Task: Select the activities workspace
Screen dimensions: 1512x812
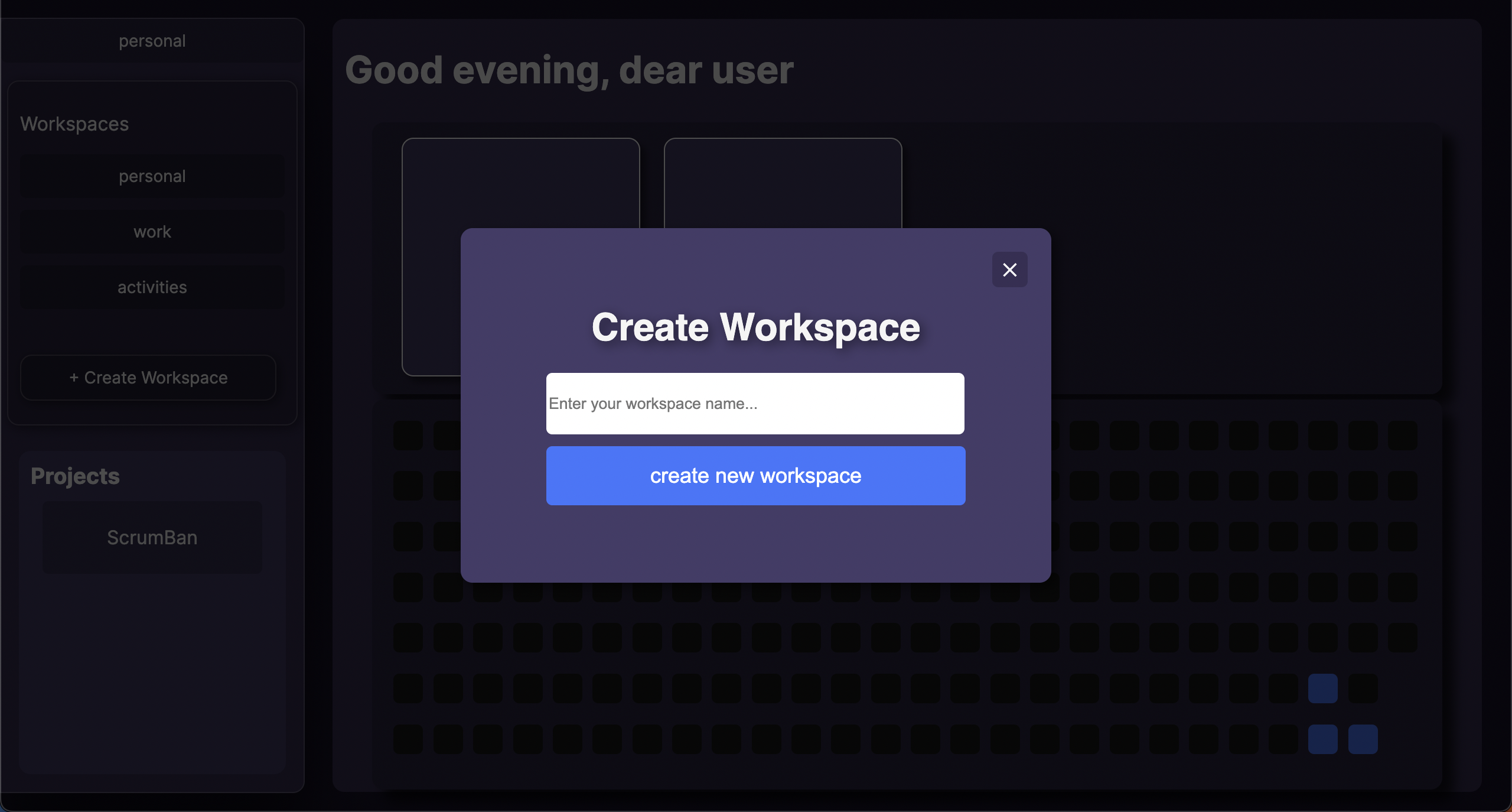Action: click(152, 287)
